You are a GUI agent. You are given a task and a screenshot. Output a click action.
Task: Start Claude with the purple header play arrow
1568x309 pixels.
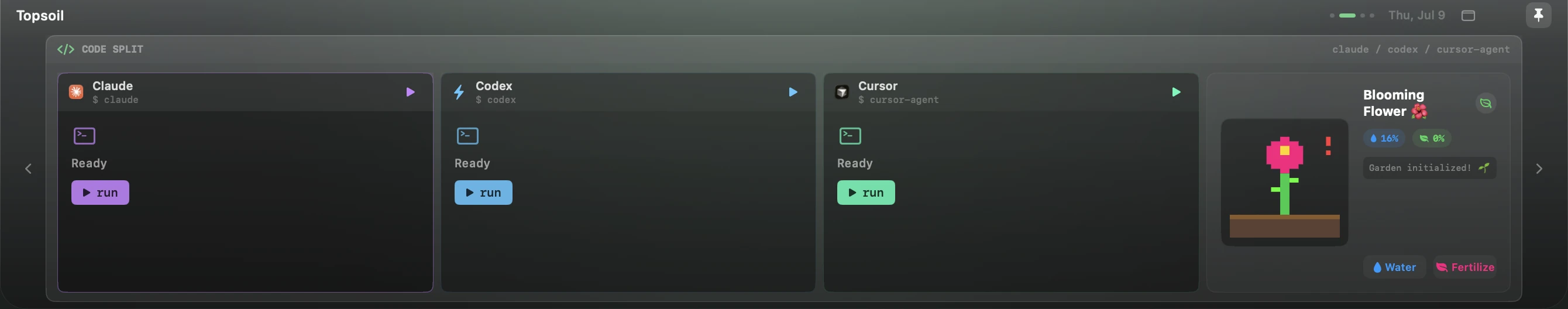[x=410, y=92]
